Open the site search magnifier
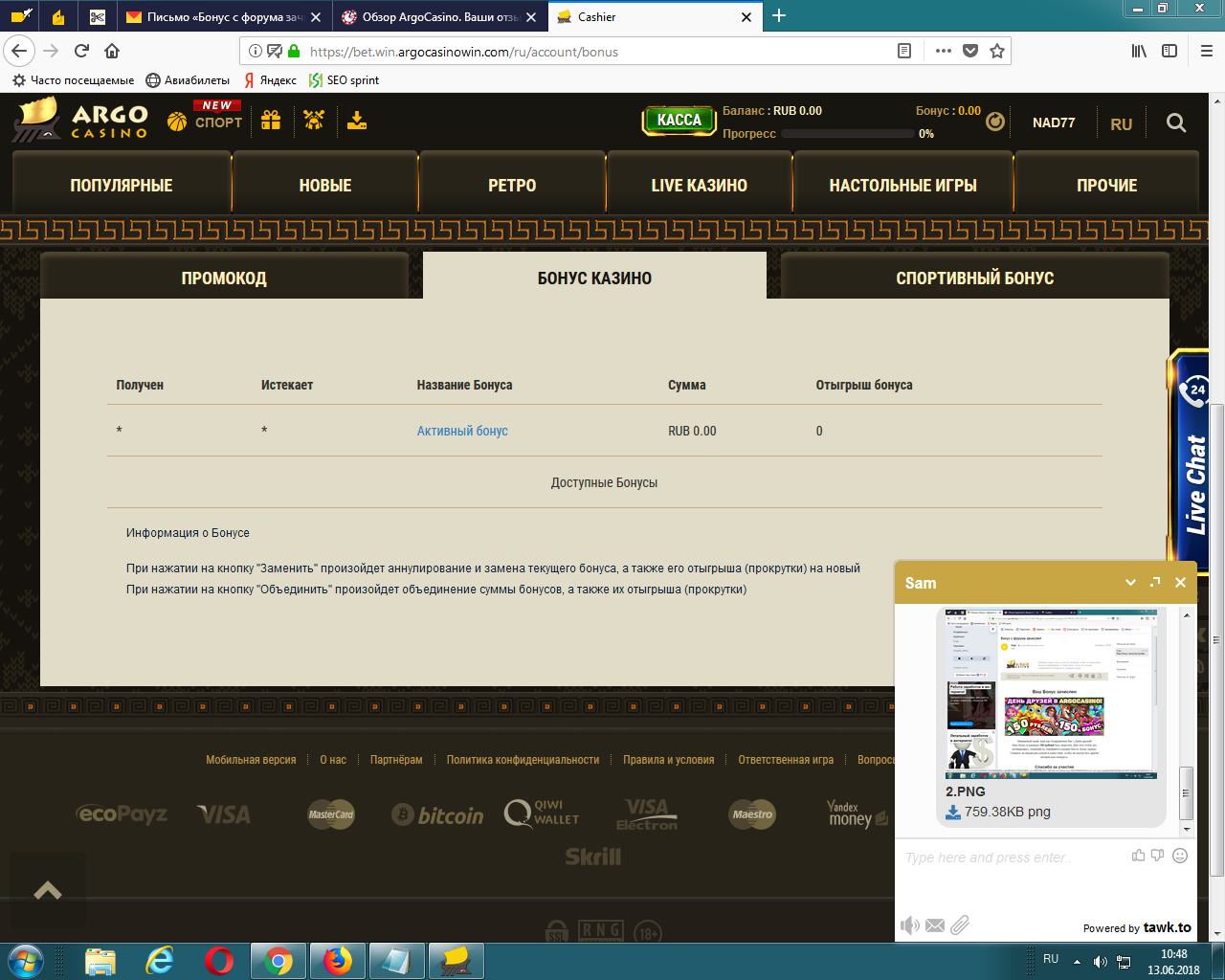 (x=1176, y=122)
